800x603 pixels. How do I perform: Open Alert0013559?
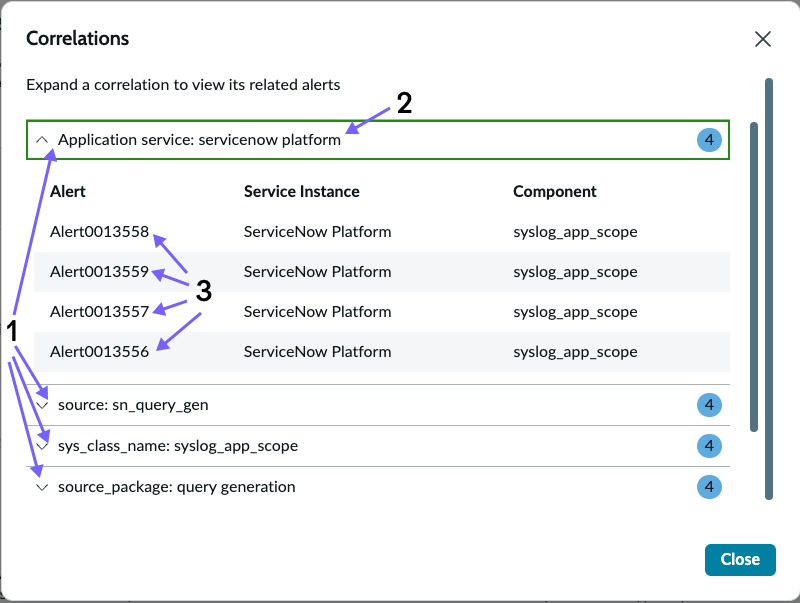(x=99, y=271)
